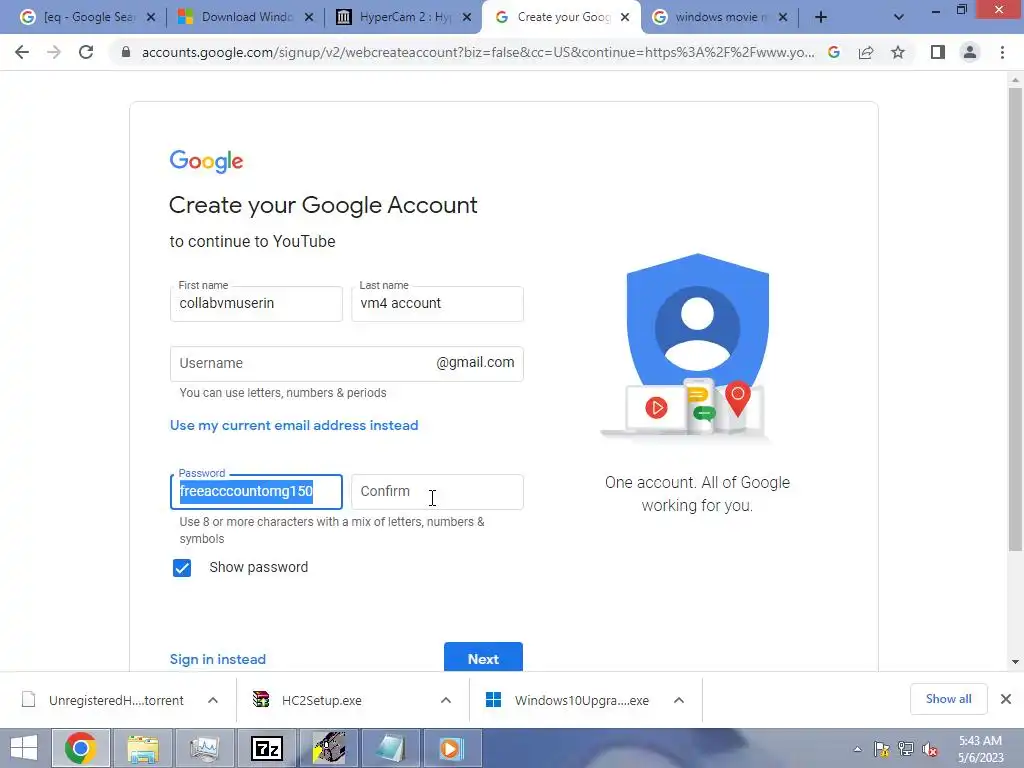Open the tab search chevron

point(899,17)
